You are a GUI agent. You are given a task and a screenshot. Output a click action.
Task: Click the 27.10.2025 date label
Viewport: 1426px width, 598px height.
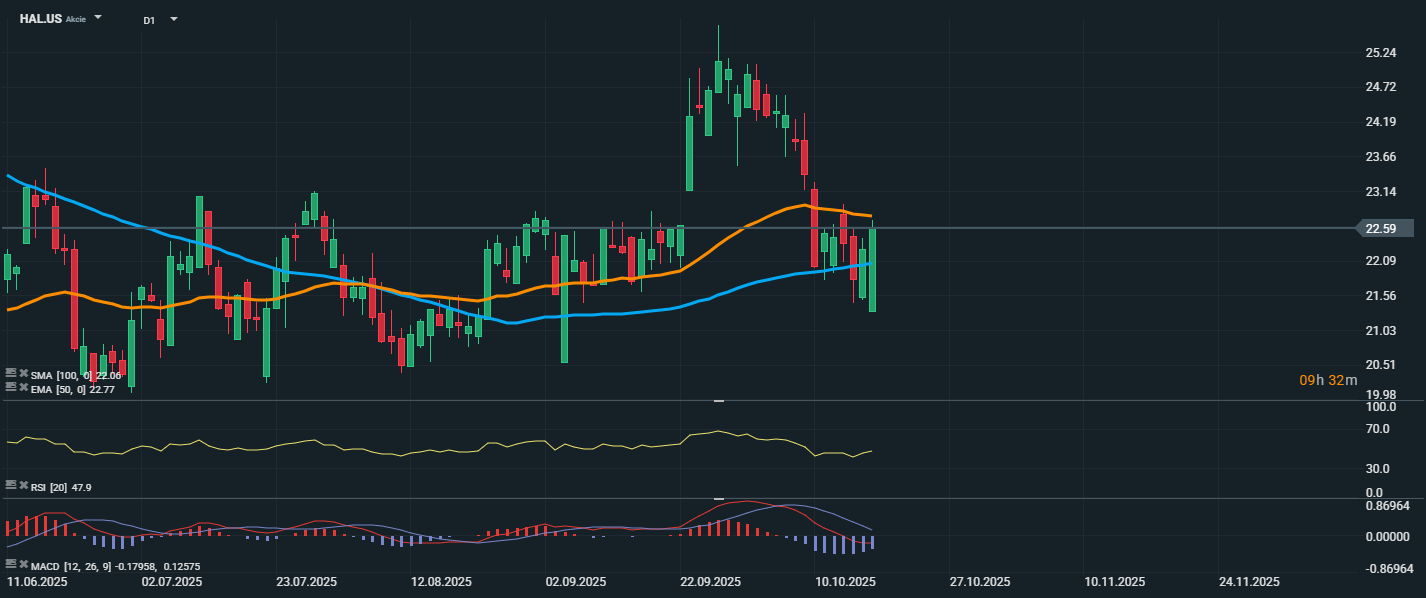979,582
